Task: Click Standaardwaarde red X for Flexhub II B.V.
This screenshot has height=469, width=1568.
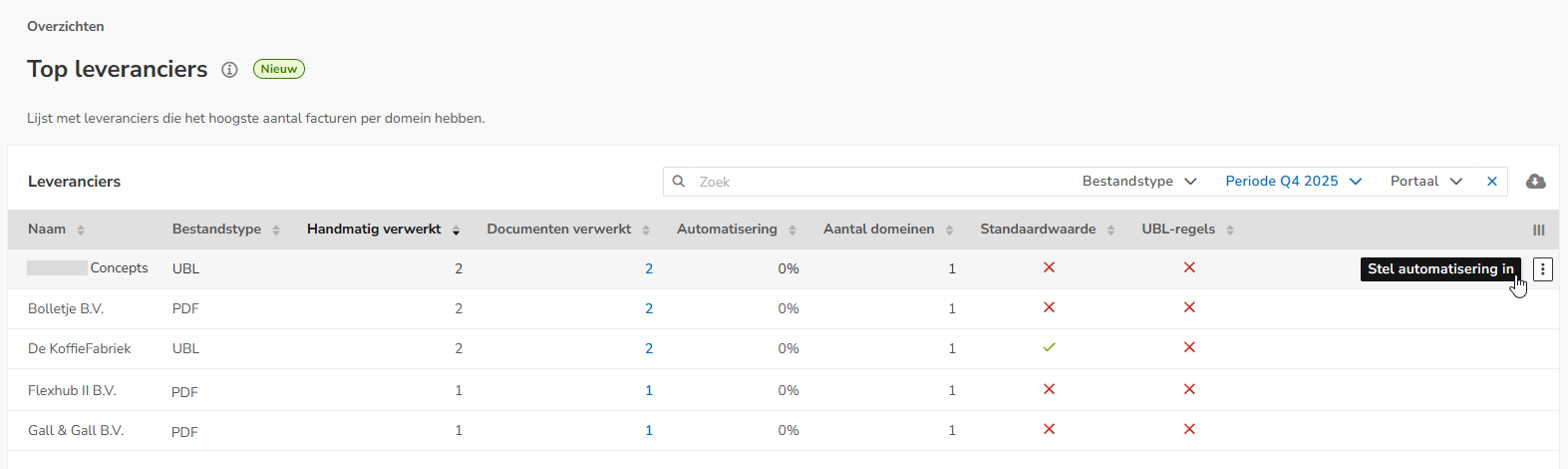Action: 1049,390
